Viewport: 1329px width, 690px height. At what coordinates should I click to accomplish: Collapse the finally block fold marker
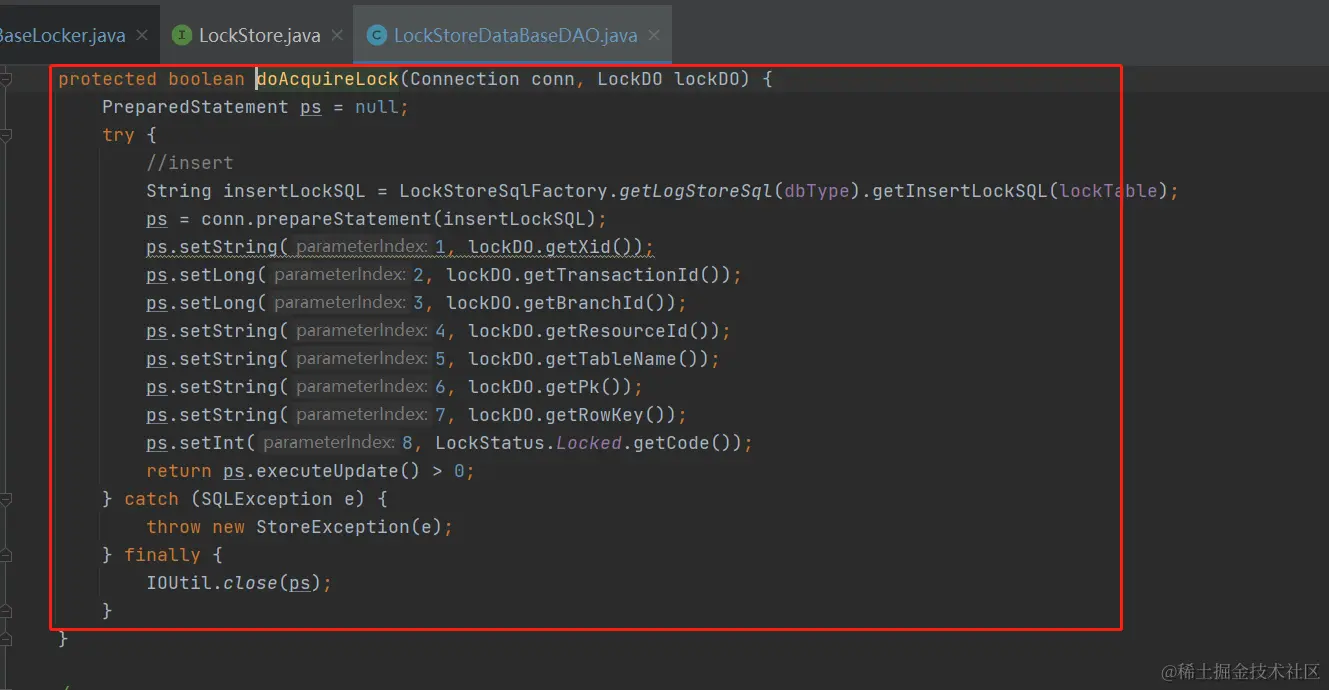5,555
